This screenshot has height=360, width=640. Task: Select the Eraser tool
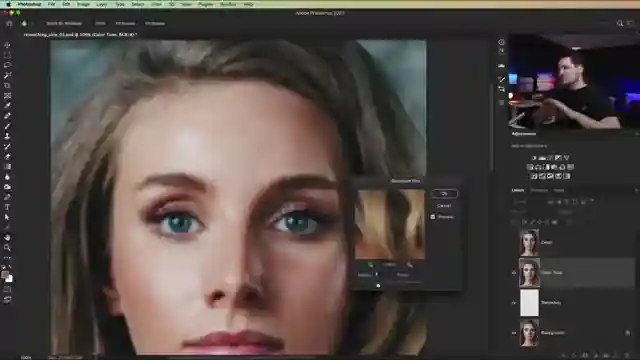[7, 156]
